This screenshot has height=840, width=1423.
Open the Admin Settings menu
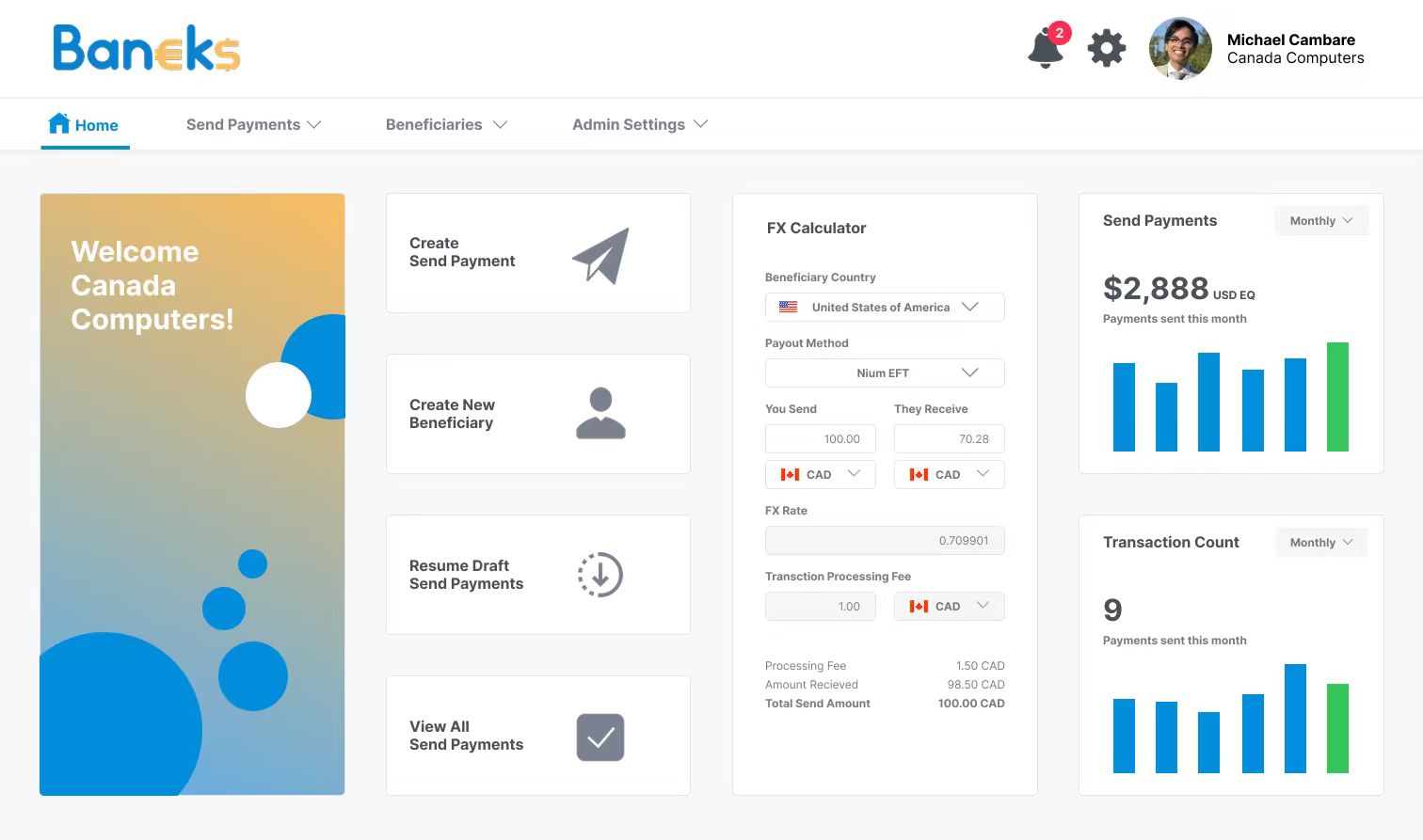(x=638, y=124)
